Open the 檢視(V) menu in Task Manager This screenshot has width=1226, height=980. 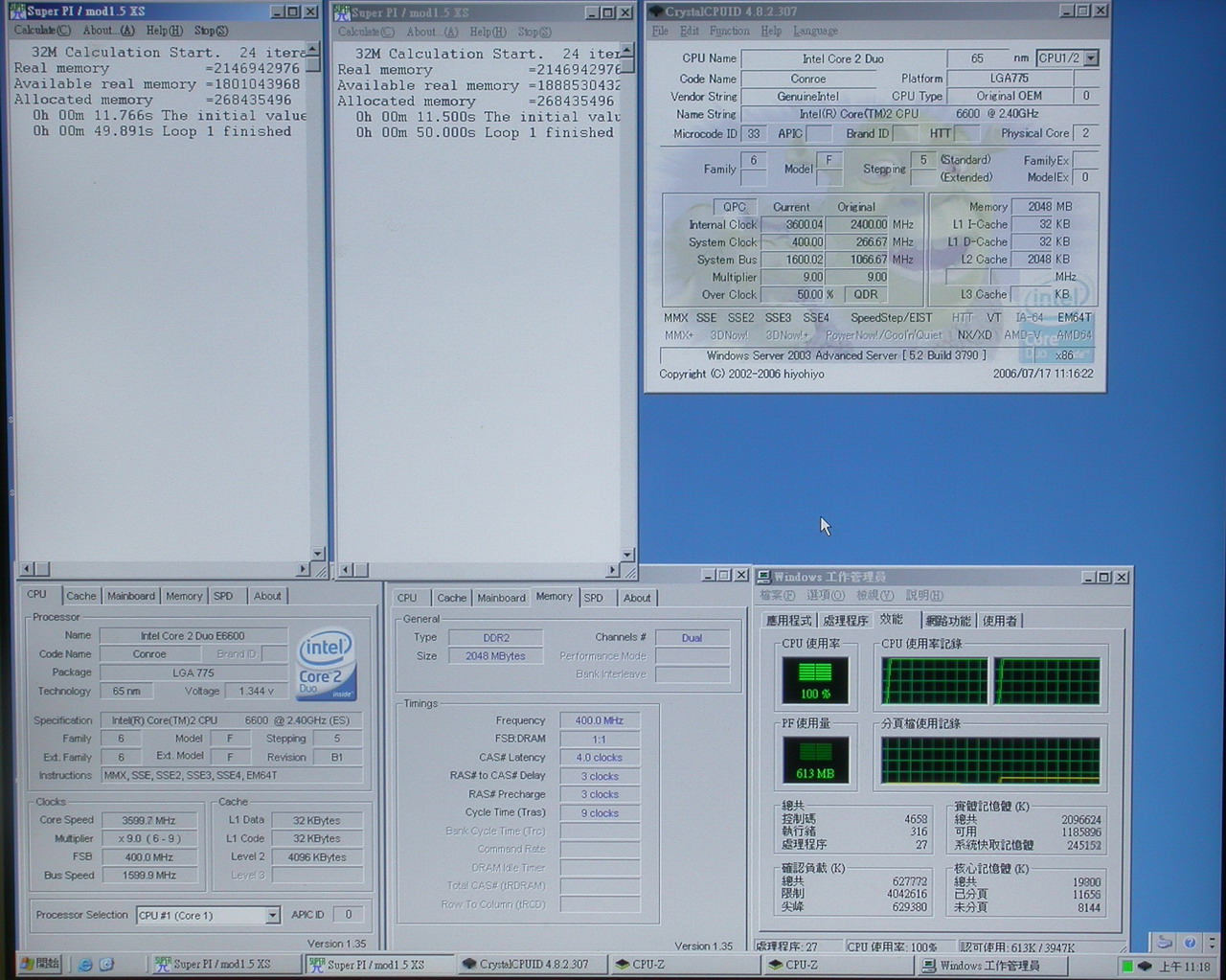coord(875,596)
